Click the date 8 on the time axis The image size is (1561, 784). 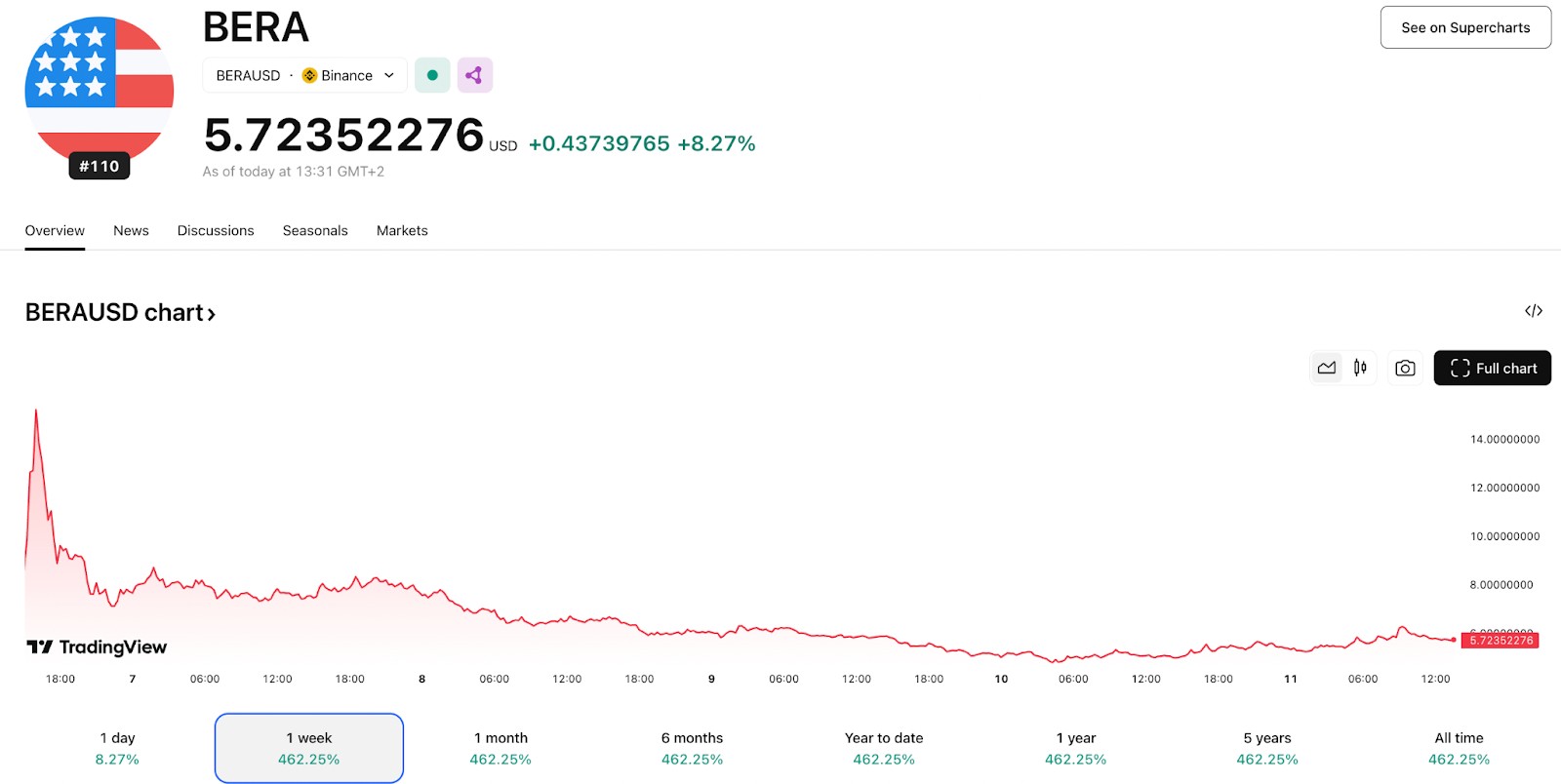[421, 679]
